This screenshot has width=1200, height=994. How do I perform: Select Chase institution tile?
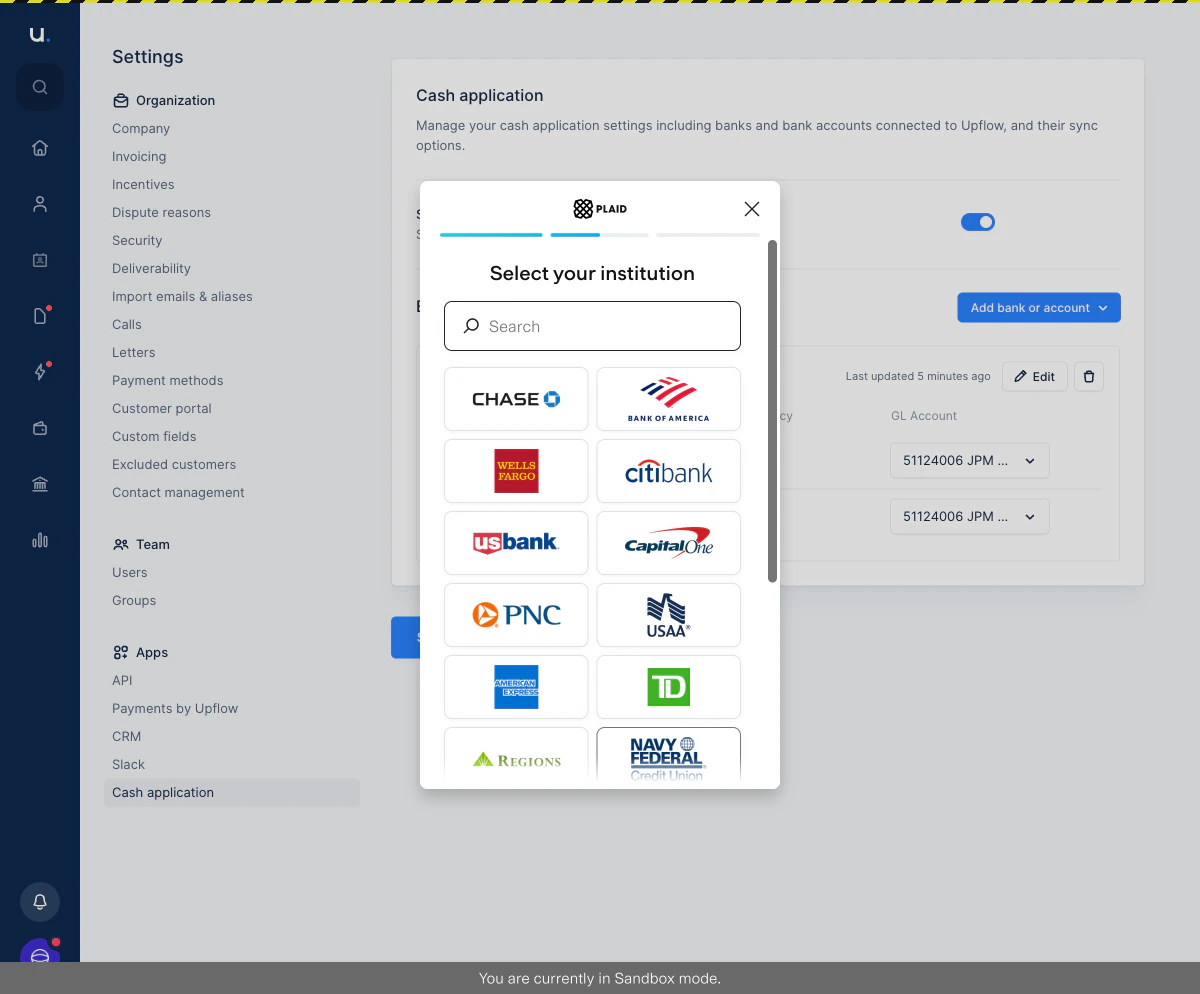pyautogui.click(x=516, y=399)
